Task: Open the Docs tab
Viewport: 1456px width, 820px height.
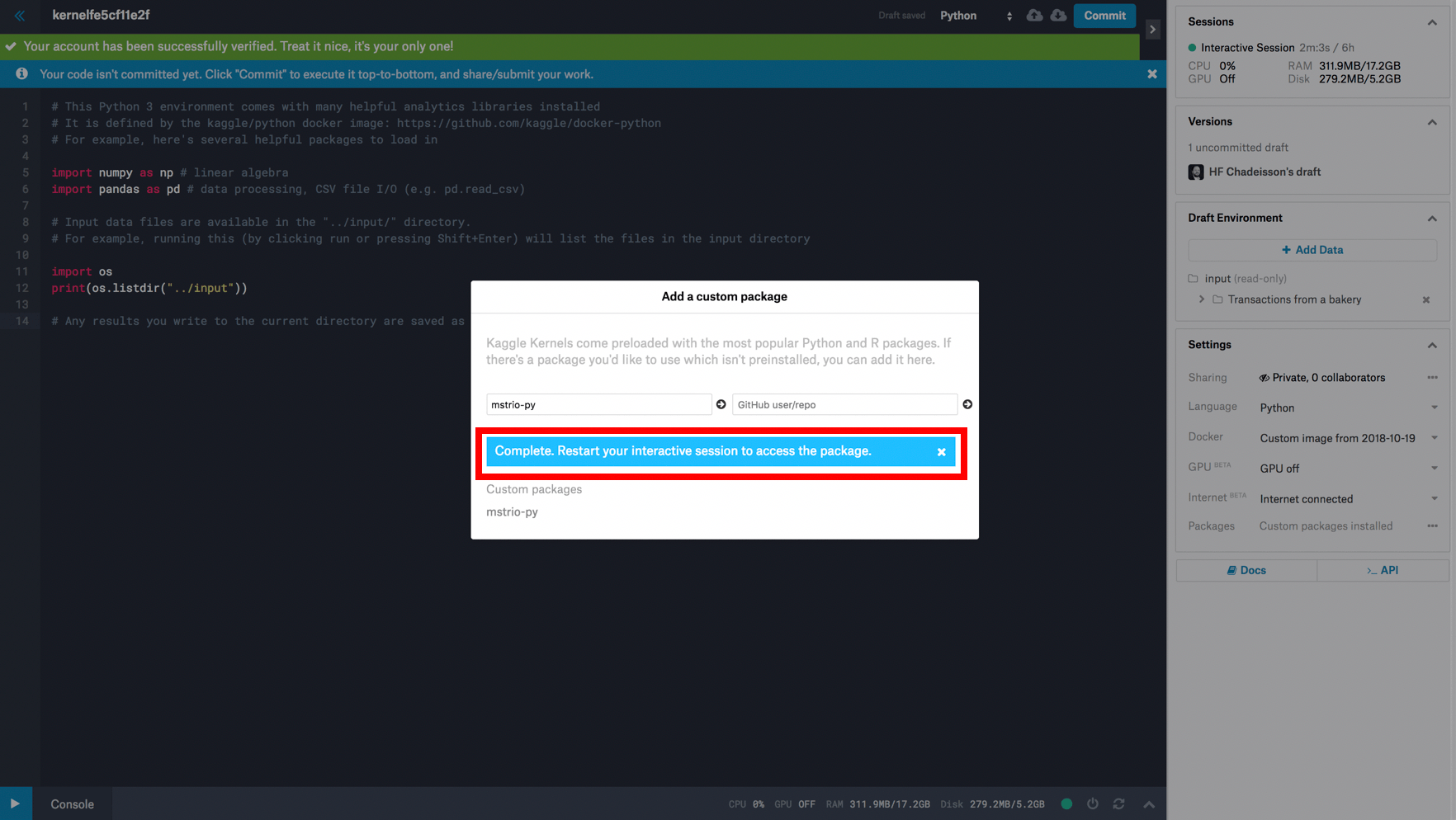Action: [1246, 570]
